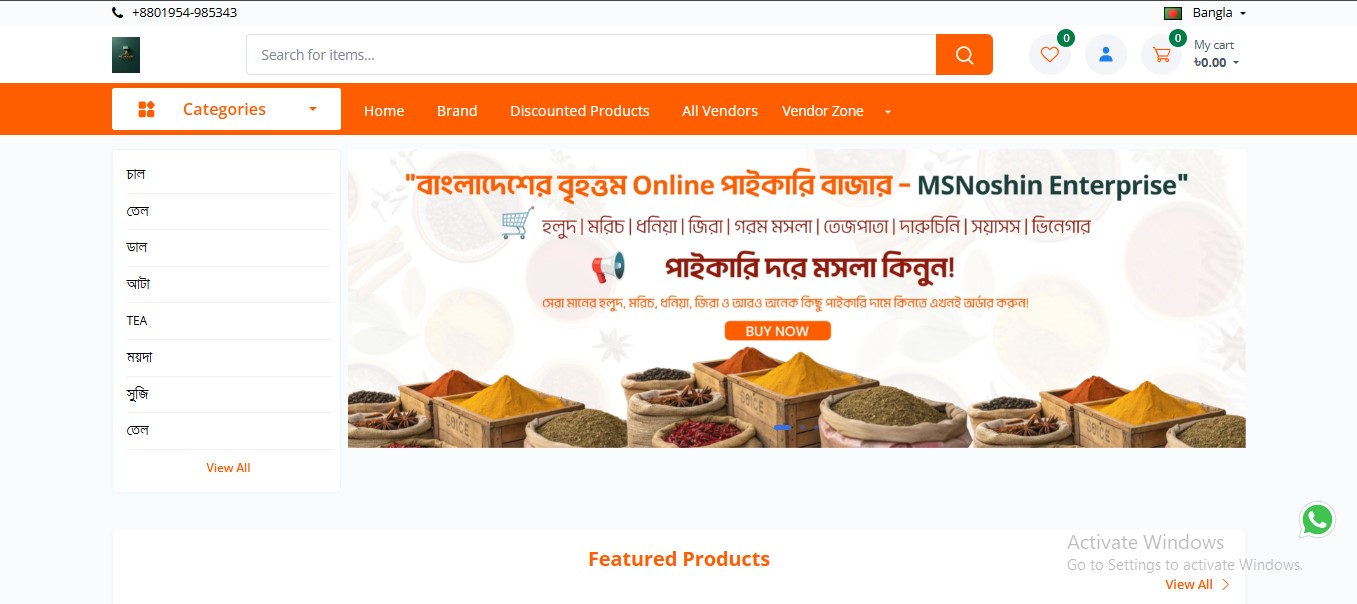Open the wishlist heart icon

pyautogui.click(x=1049, y=55)
